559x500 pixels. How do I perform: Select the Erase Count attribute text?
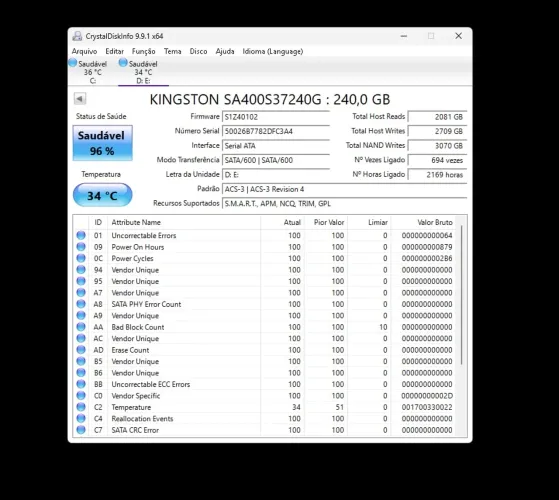130,350
